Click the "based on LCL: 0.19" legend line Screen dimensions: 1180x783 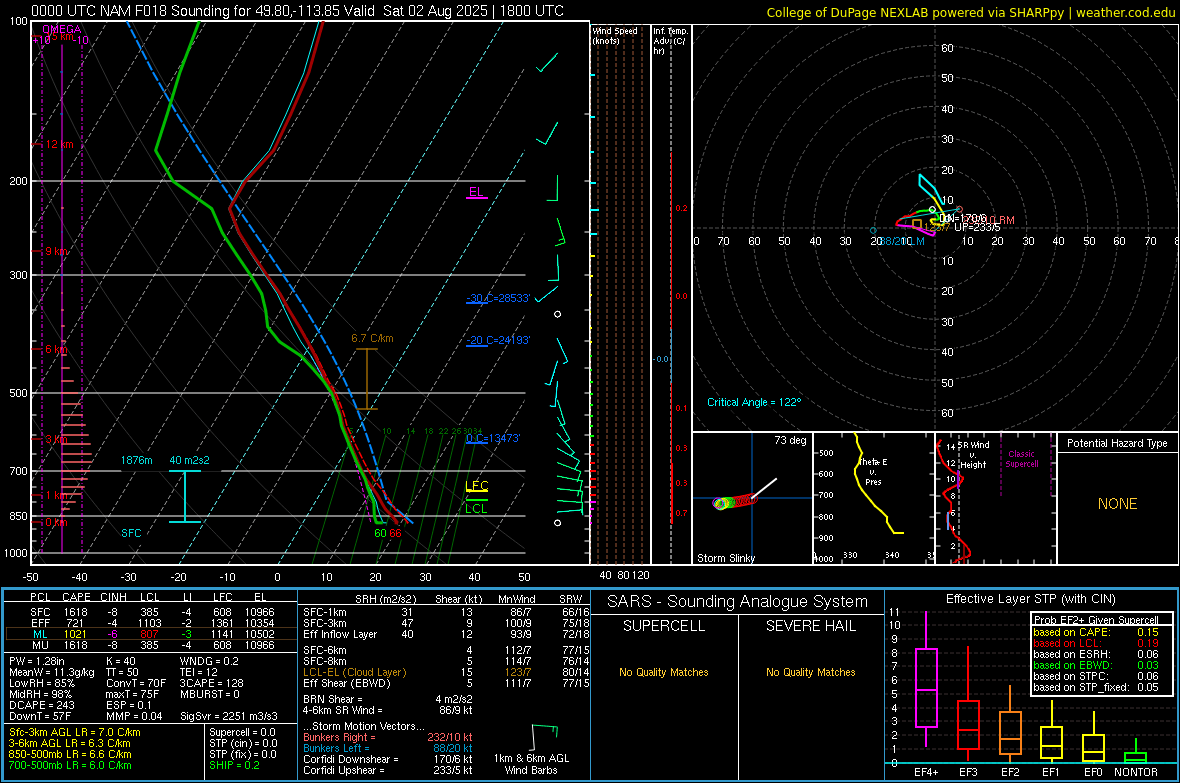(x=1096, y=643)
